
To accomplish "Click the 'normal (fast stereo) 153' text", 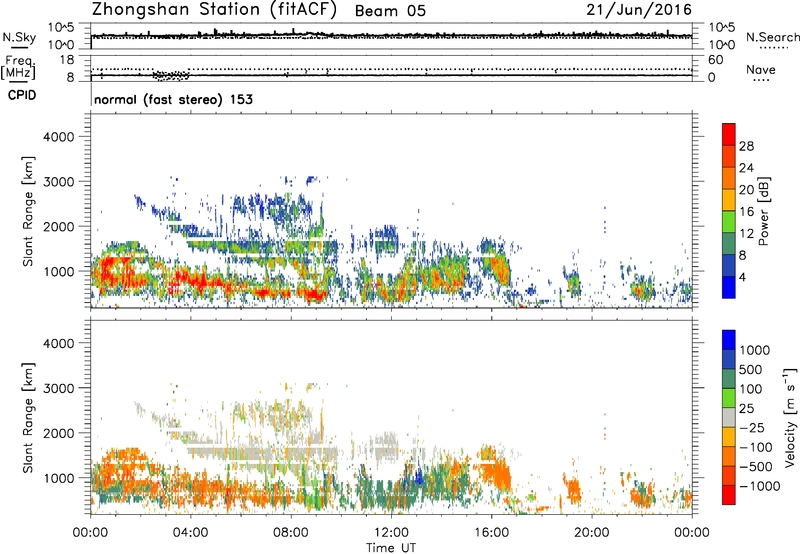I will click(x=173, y=99).
